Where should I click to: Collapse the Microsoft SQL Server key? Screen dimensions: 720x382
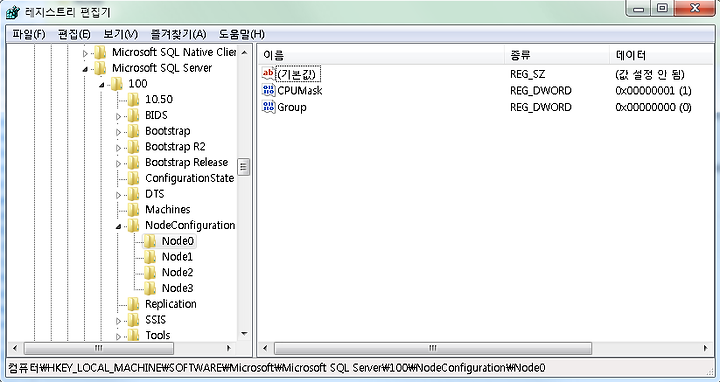coord(85,69)
